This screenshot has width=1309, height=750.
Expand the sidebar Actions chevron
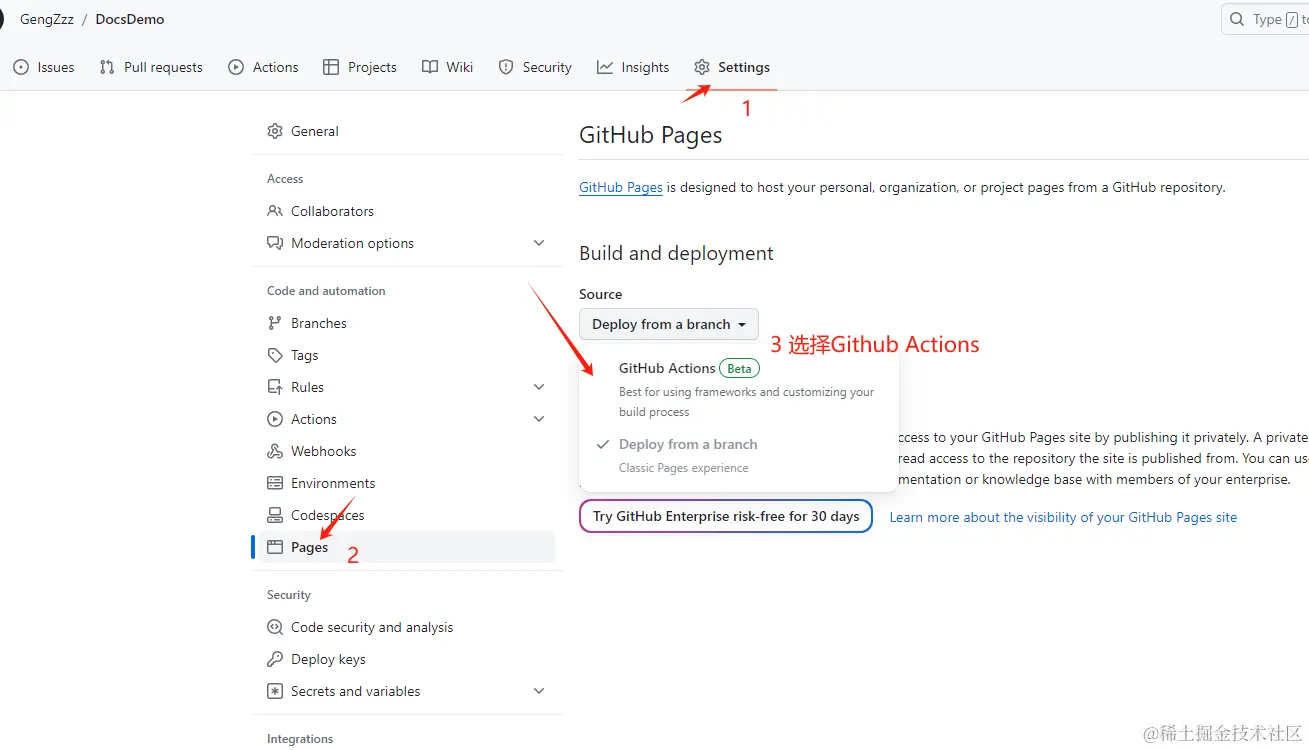(x=539, y=419)
